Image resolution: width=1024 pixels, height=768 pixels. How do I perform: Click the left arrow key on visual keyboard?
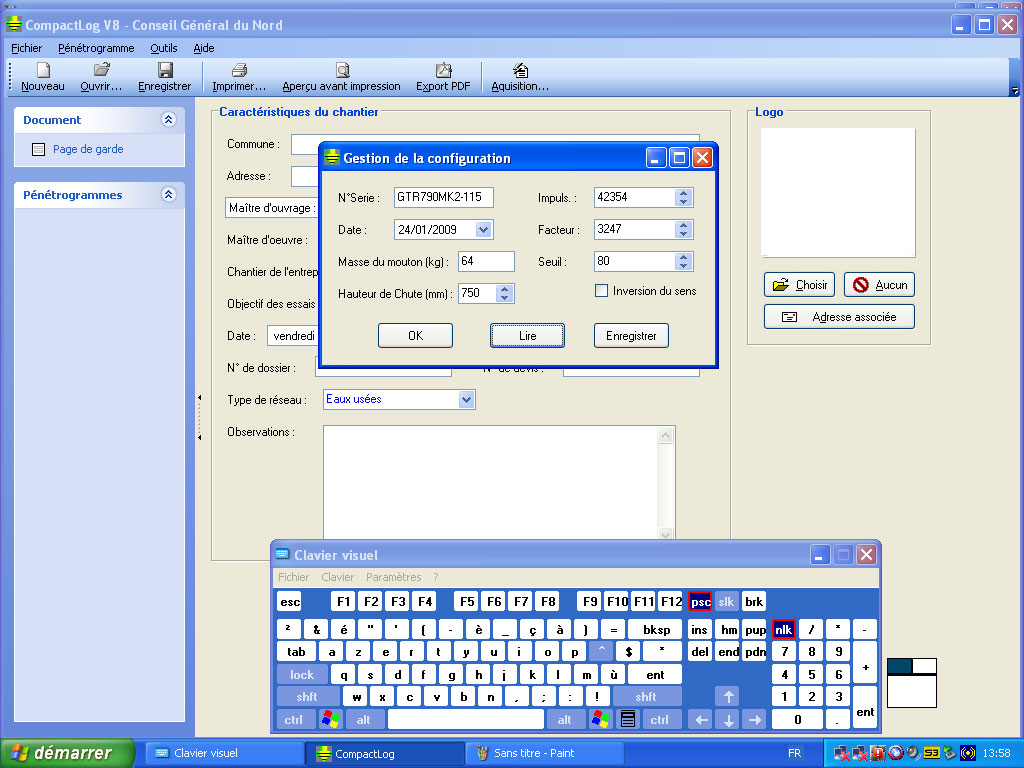tap(701, 720)
